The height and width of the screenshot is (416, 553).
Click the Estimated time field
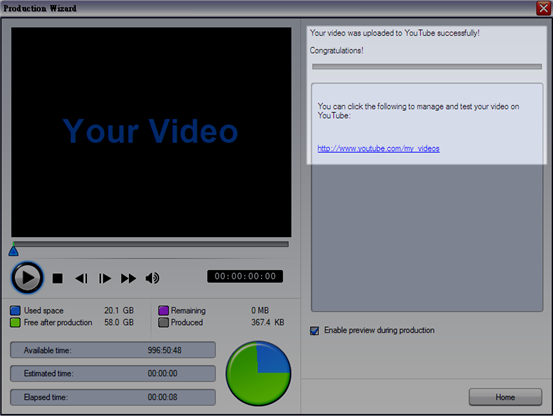coord(113,373)
